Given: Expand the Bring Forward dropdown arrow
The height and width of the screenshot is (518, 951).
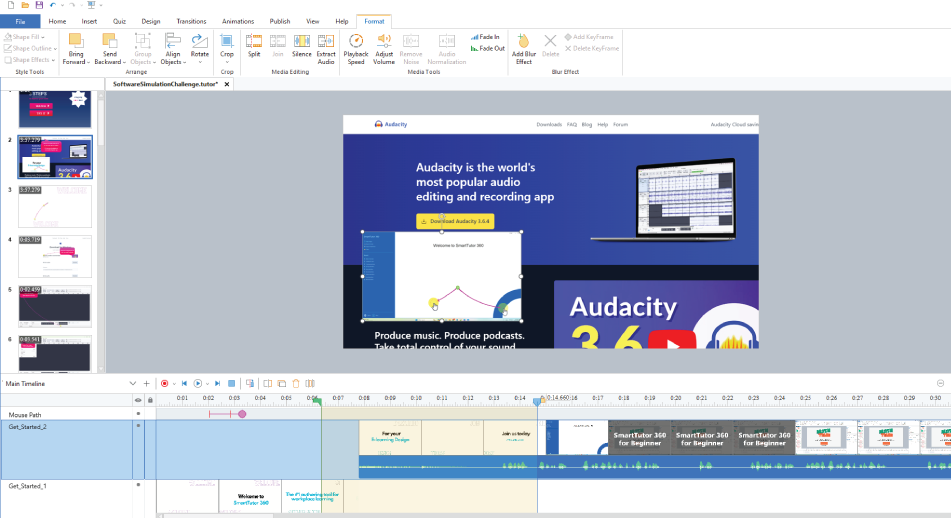Looking at the screenshot, I should click(88, 62).
